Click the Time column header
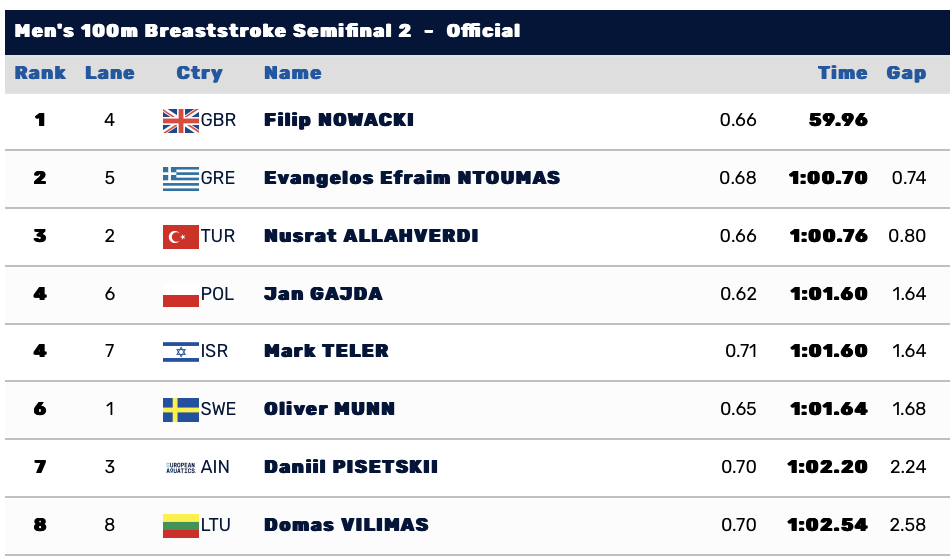 click(x=842, y=73)
